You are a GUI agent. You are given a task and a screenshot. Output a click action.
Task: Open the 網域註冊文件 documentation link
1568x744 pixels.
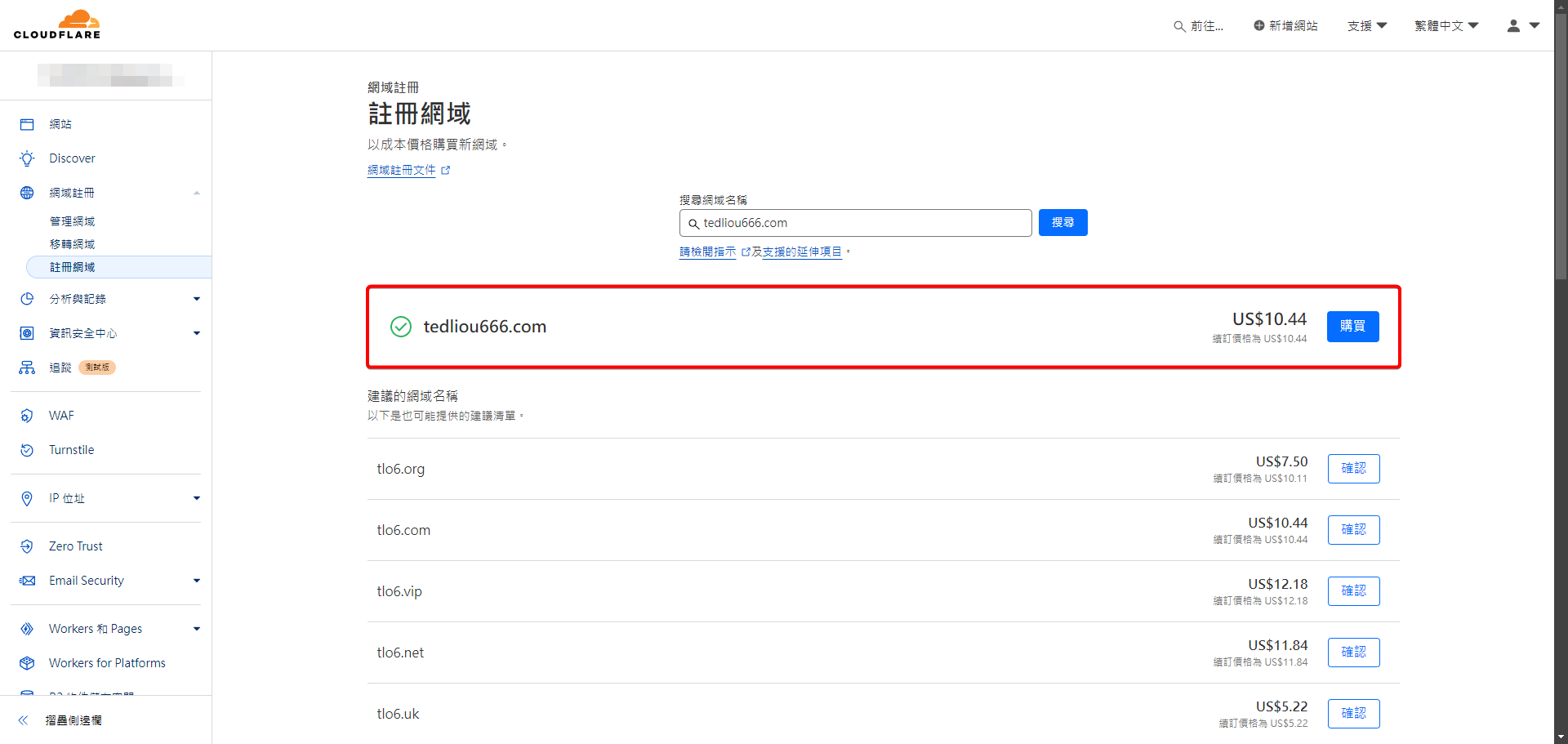(402, 171)
